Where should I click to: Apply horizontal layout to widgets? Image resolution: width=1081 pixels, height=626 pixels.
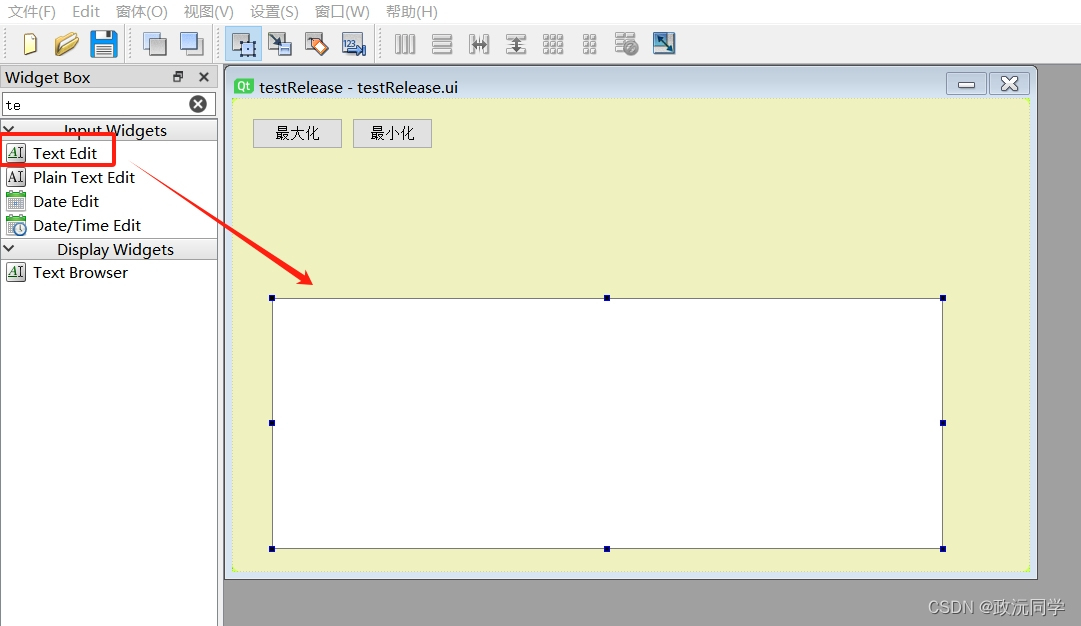[x=405, y=44]
